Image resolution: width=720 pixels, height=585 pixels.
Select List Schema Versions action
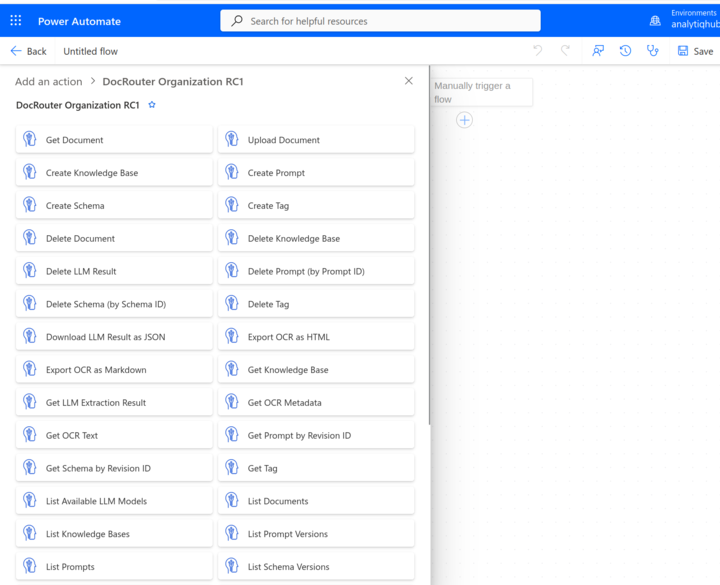316,567
